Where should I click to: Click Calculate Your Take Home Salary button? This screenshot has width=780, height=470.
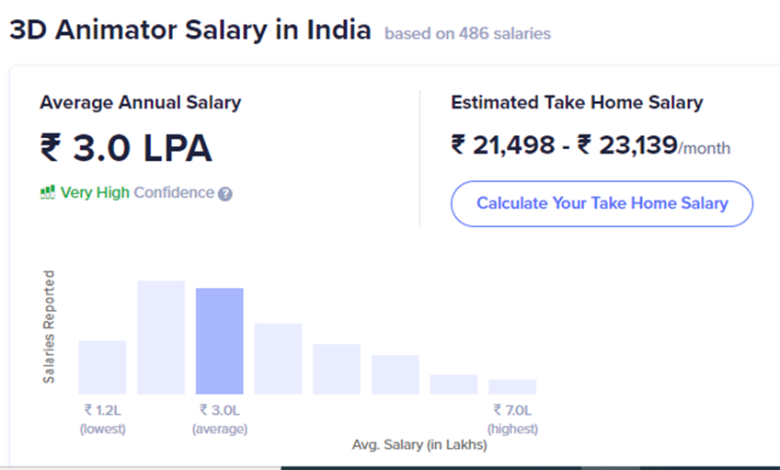point(602,203)
